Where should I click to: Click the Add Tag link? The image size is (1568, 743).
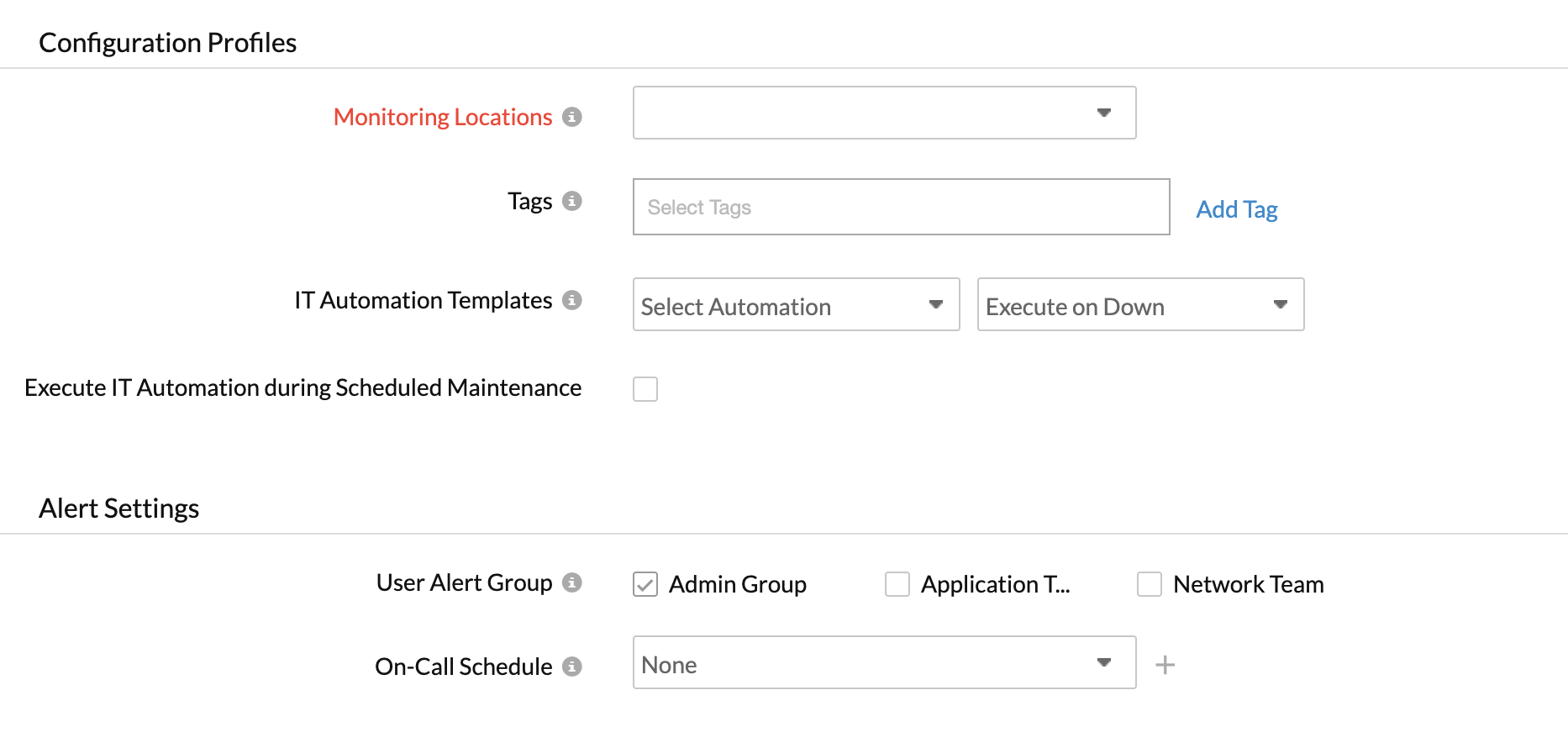tap(1236, 209)
